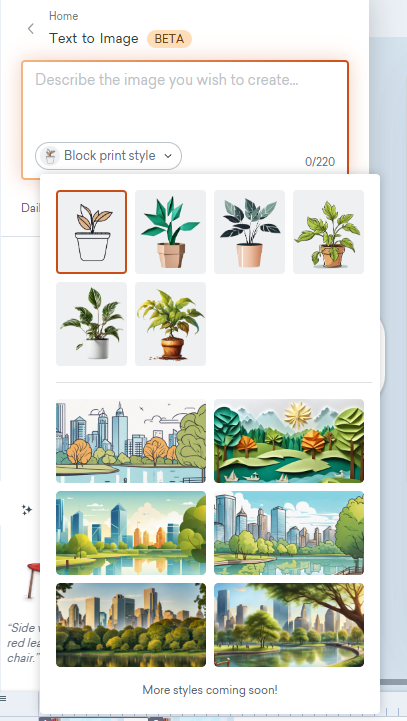Pick the dark block print plant style
This screenshot has width=407, height=721.
coord(249,232)
